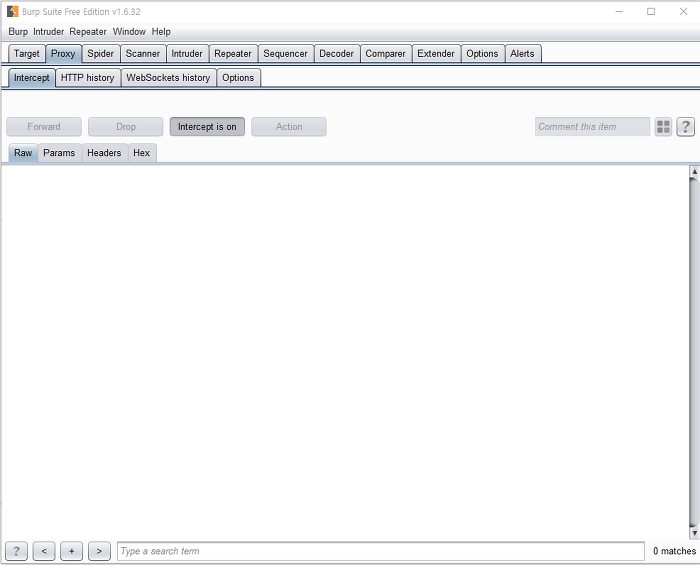The width and height of the screenshot is (700, 565).
Task: Open the Decoder tab
Action: pyautogui.click(x=337, y=54)
